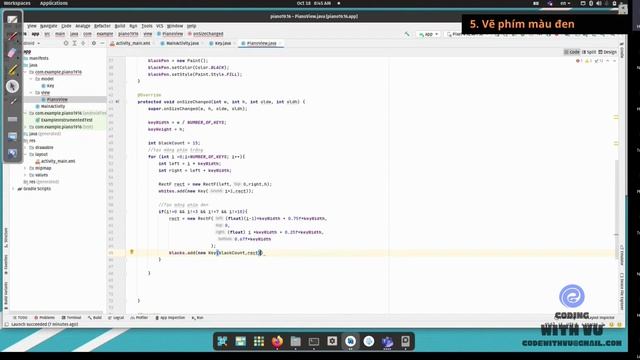640x360 pixels.
Task: Open Firefox from the dock
Action: click(277, 341)
